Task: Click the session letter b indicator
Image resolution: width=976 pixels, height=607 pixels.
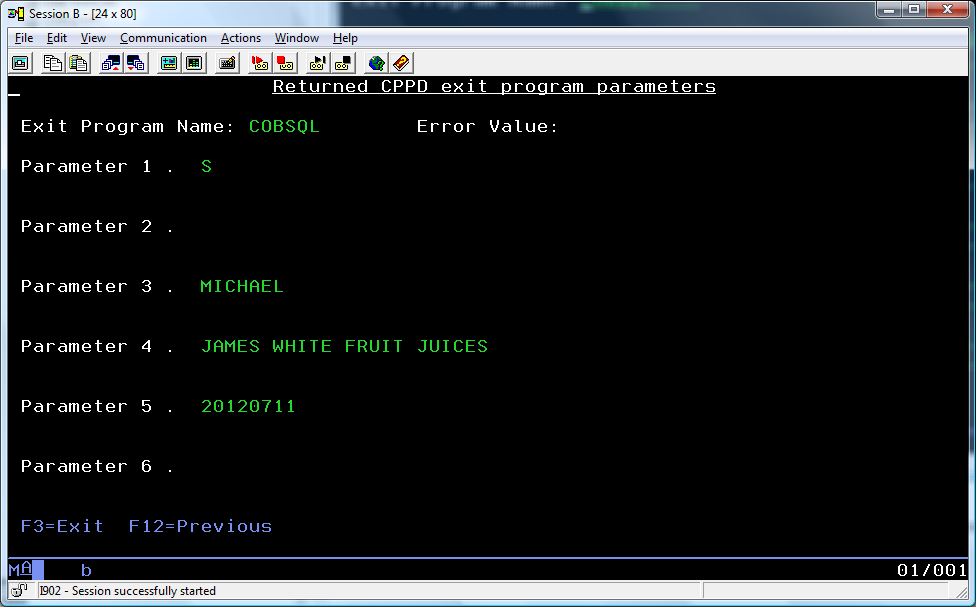Action: click(86, 570)
